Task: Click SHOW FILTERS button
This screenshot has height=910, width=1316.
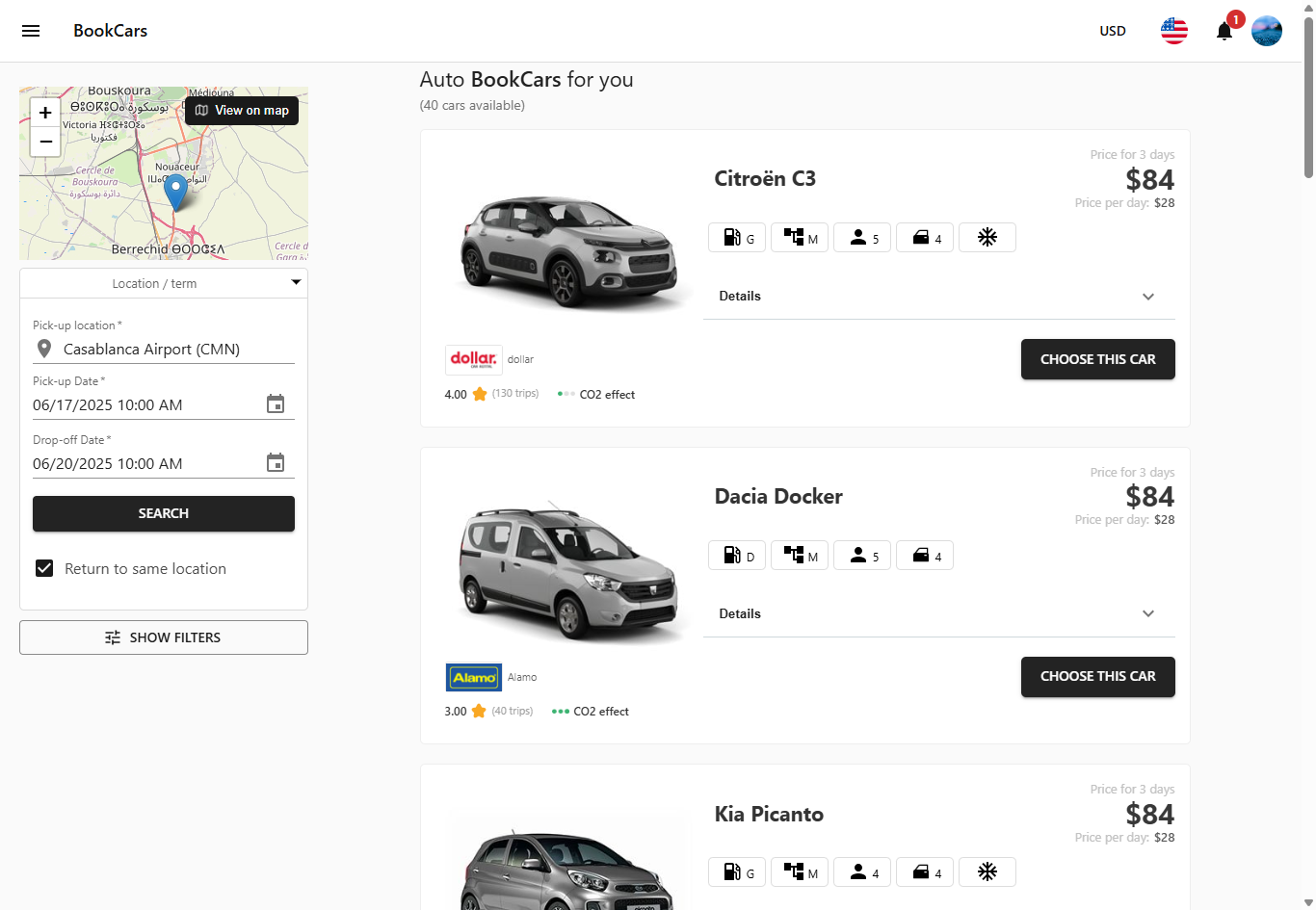Action: point(164,637)
